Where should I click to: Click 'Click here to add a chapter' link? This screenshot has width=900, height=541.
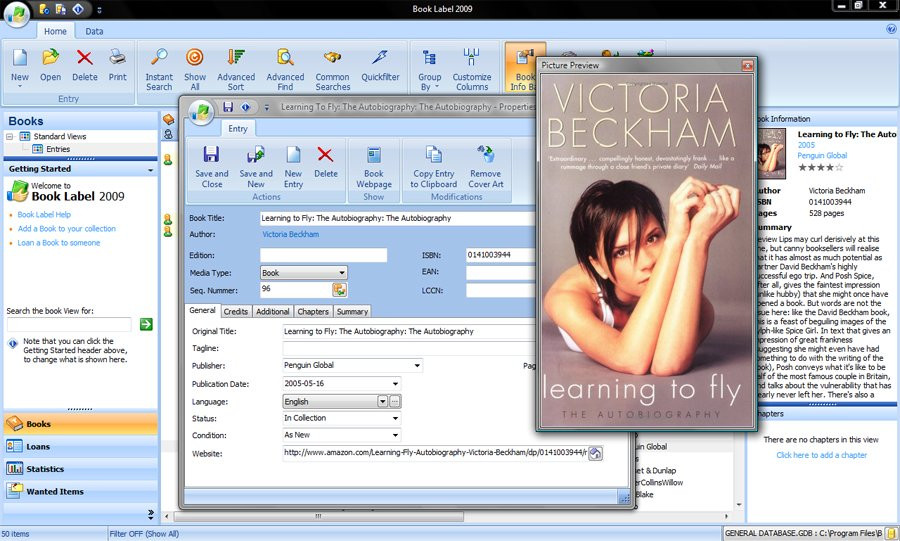(x=821, y=455)
